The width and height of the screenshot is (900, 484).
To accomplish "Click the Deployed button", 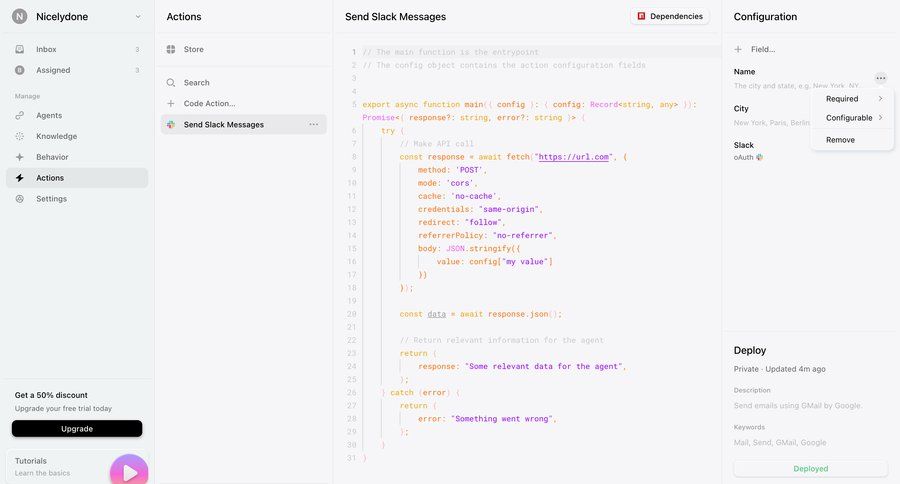I will click(810, 468).
